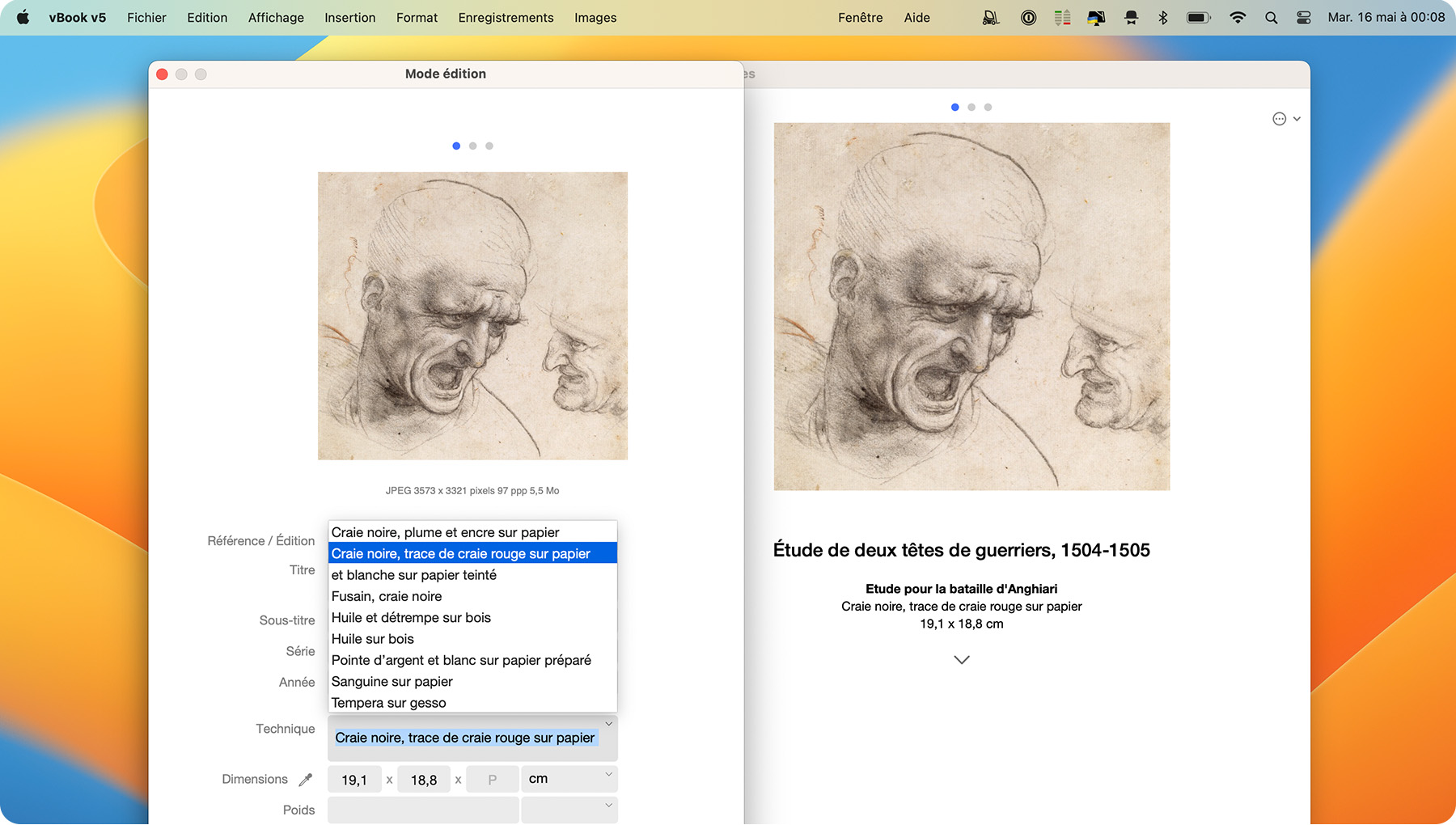This screenshot has width=1456, height=825.
Task: Open the Format menu
Action: pos(417,18)
